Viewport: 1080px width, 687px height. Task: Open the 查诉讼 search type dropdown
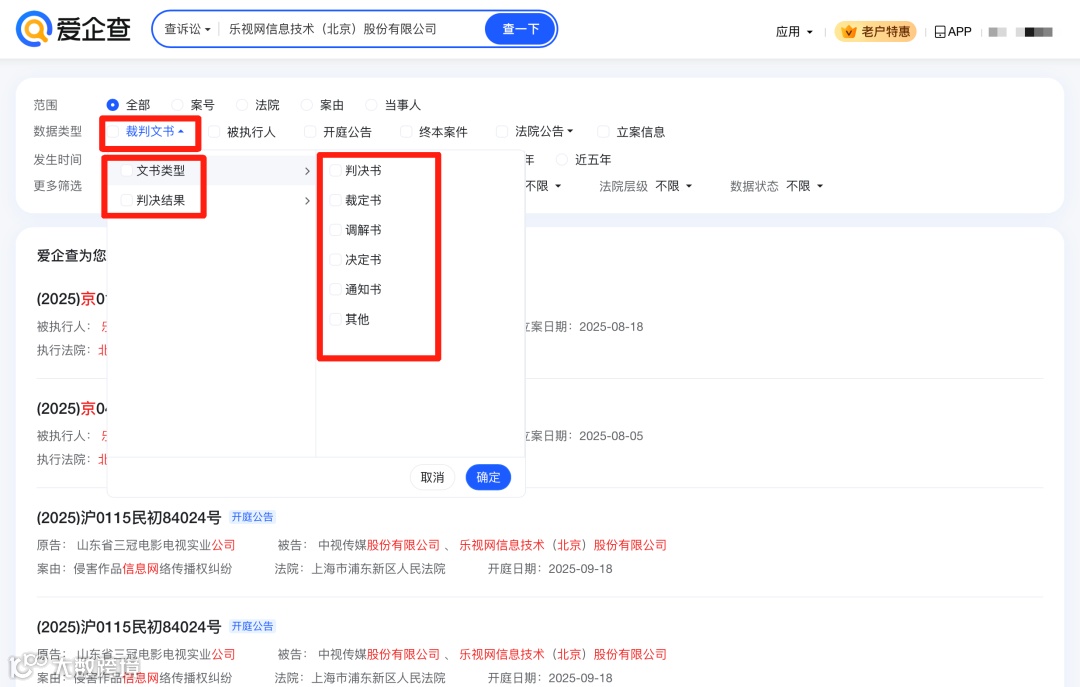point(187,29)
